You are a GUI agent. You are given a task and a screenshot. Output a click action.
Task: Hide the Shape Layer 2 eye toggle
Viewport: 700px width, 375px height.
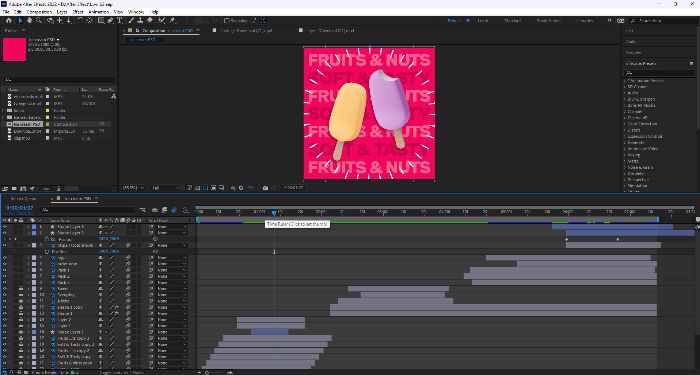click(x=4, y=233)
